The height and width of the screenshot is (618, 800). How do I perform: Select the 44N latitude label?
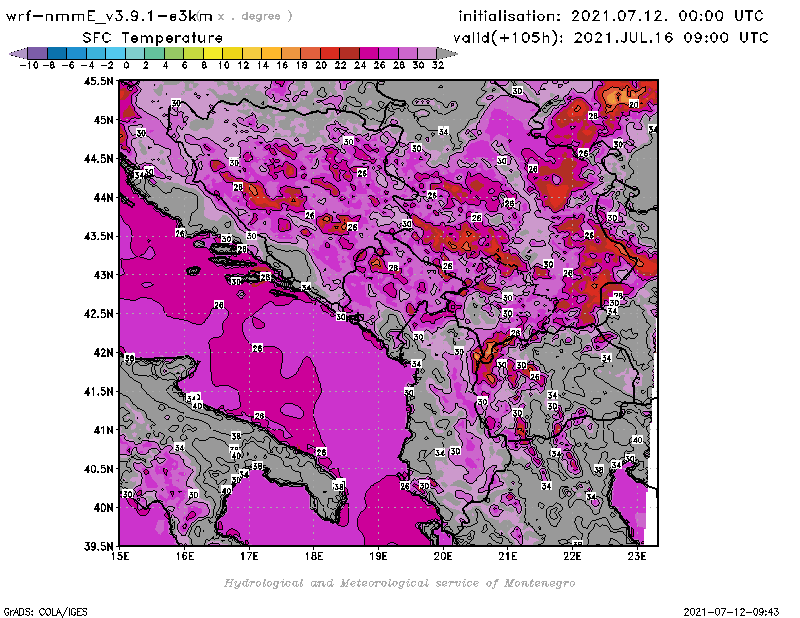click(104, 197)
